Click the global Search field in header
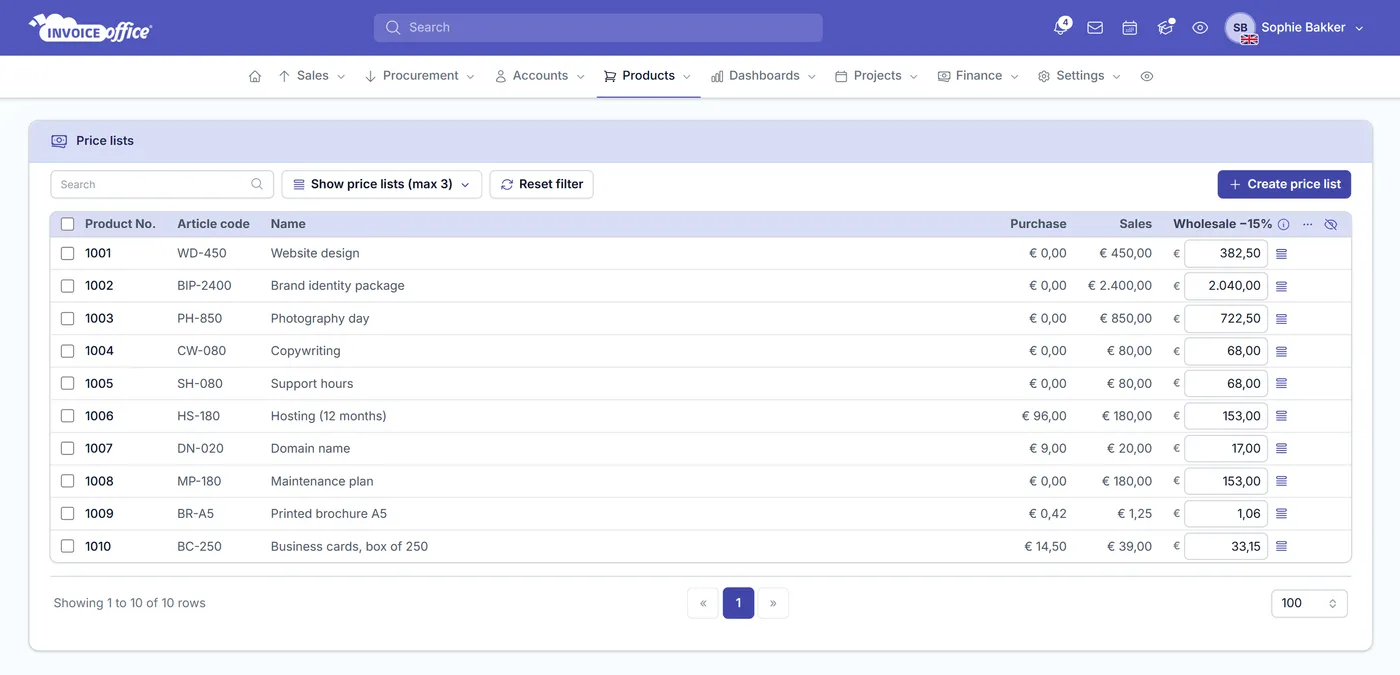 pyautogui.click(x=598, y=28)
